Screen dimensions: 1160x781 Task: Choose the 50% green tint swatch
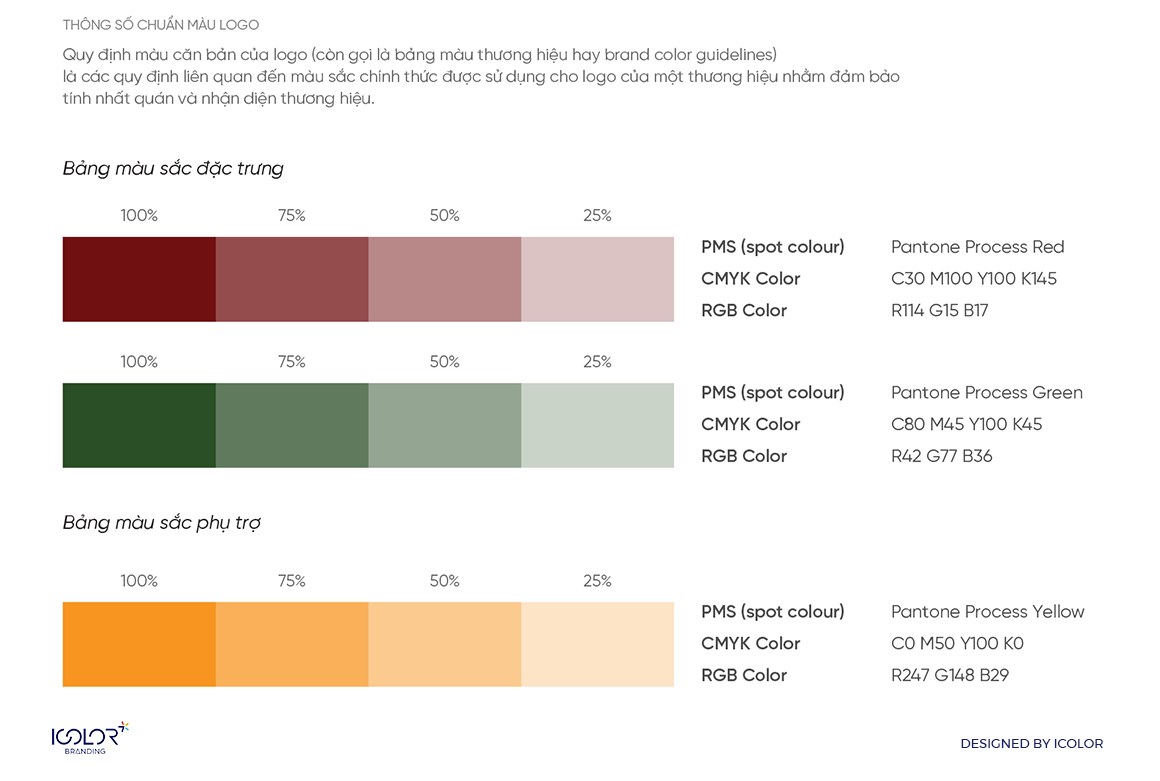click(x=445, y=425)
